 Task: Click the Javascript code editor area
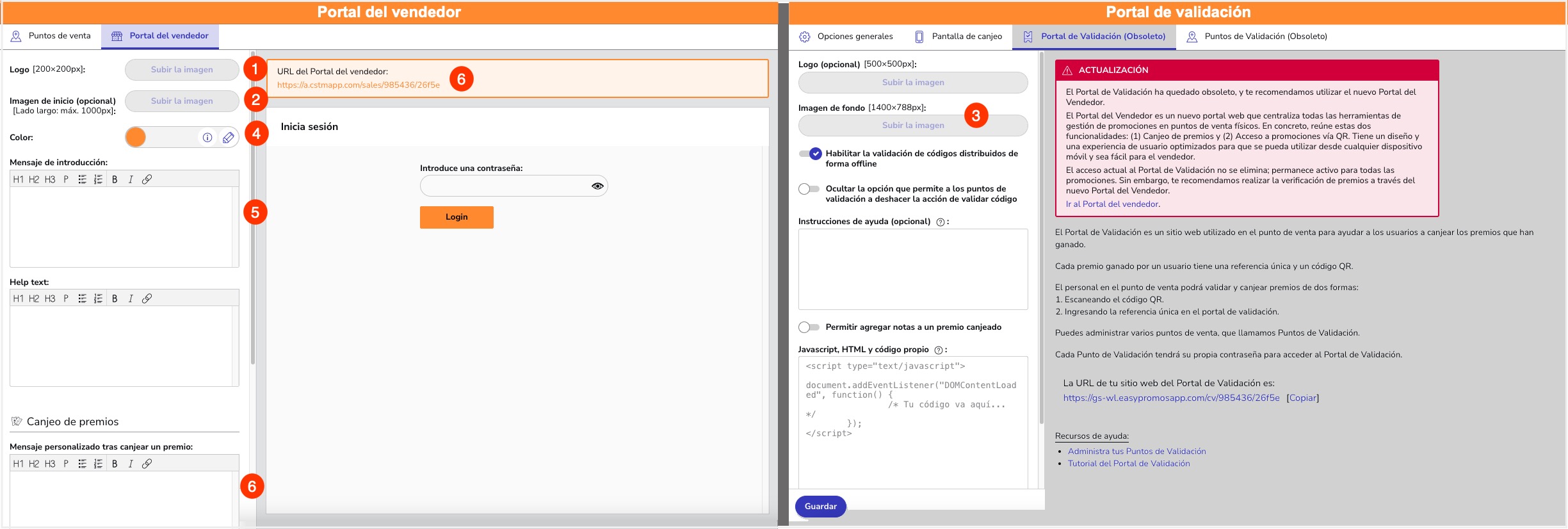coord(913,423)
